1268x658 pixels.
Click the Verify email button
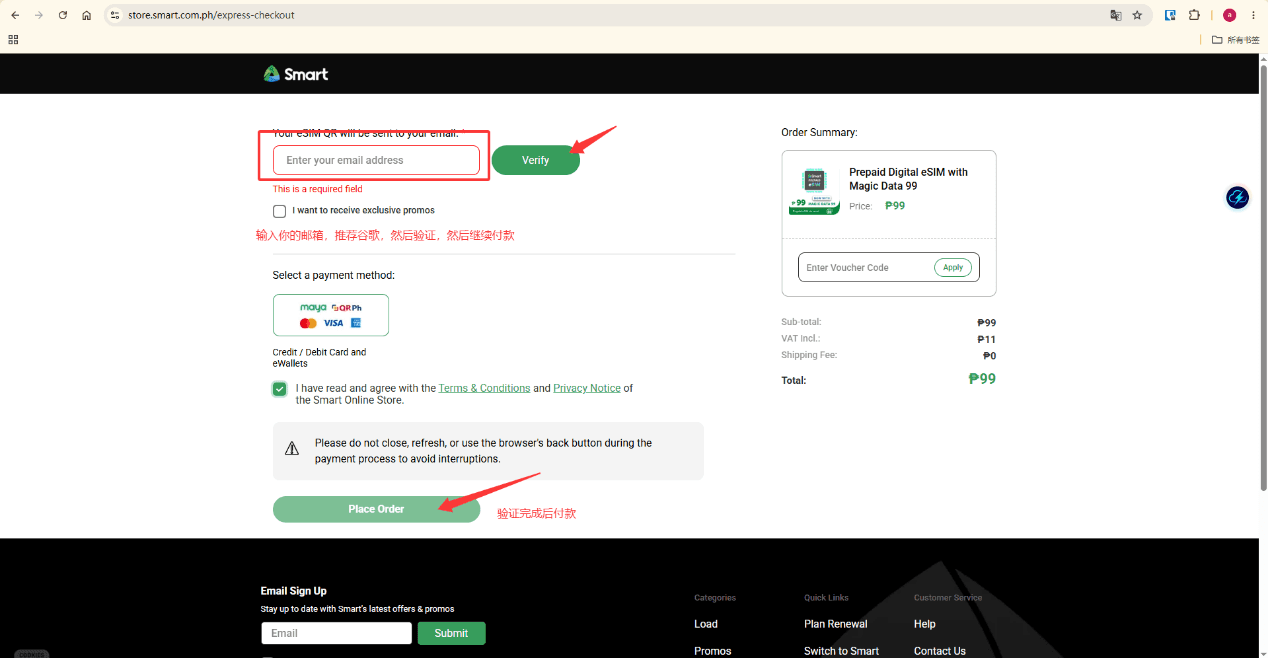tap(535, 160)
